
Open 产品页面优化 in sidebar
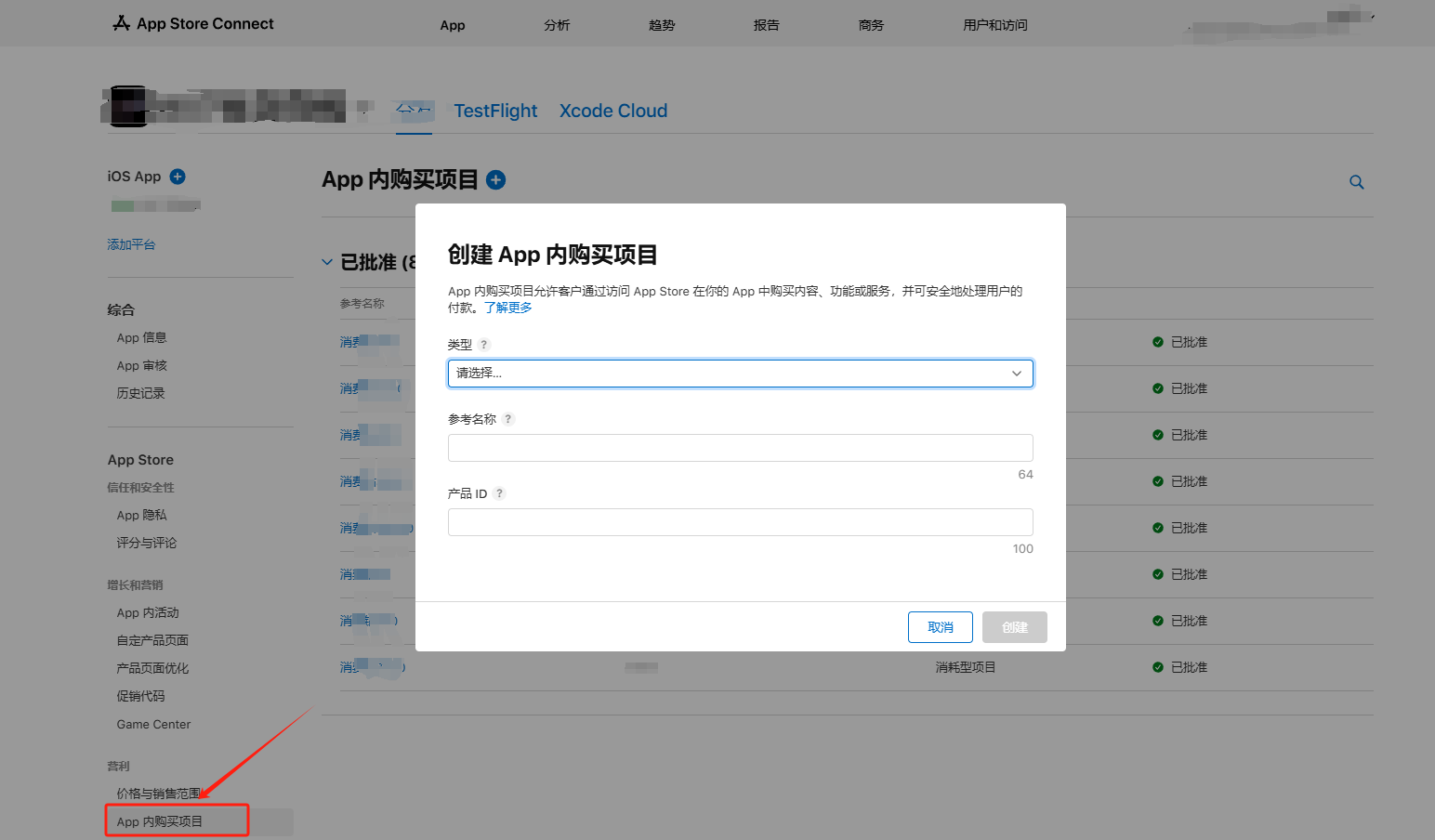[152, 668]
